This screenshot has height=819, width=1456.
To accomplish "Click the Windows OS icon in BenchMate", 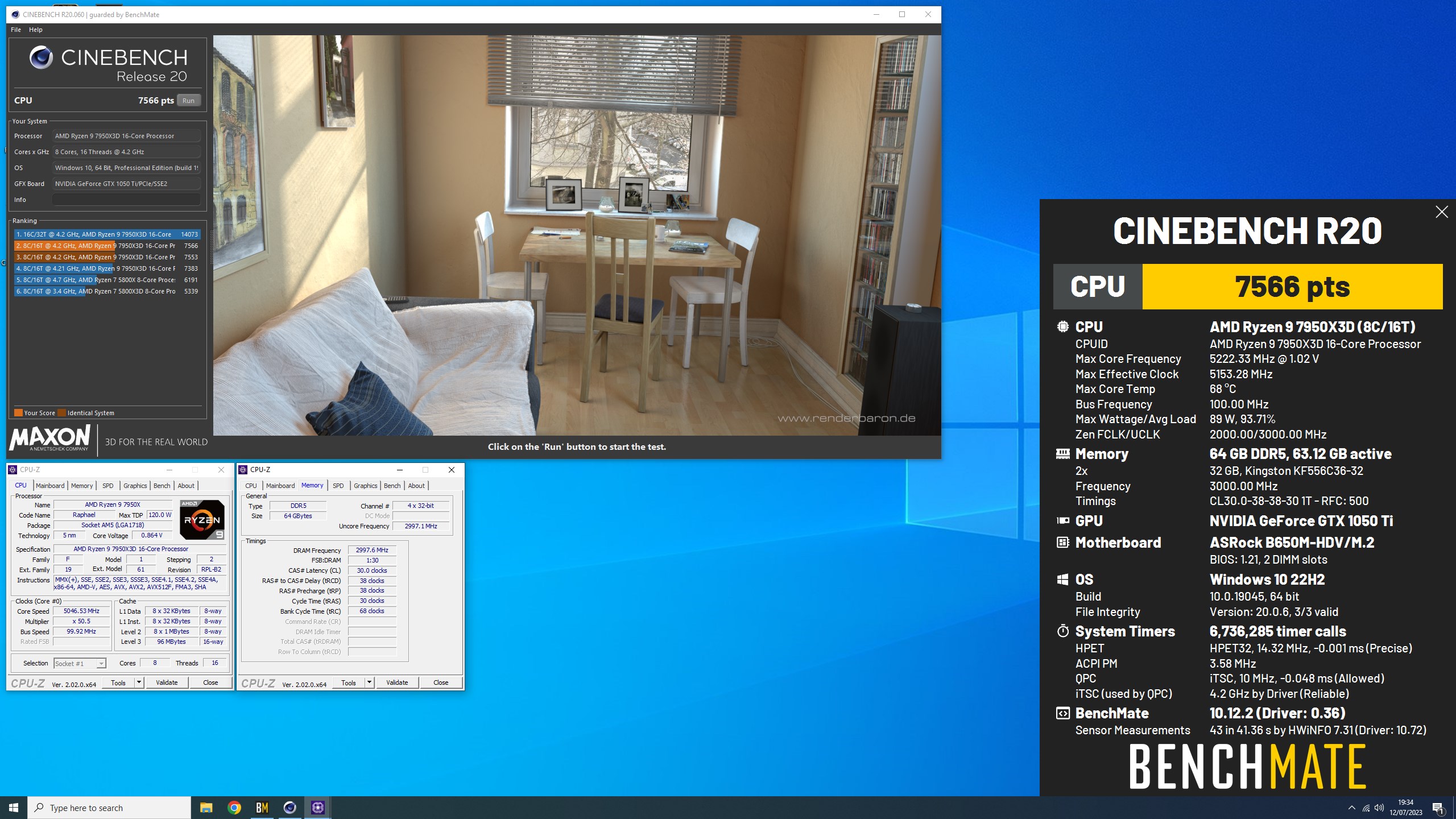I will (x=1062, y=580).
